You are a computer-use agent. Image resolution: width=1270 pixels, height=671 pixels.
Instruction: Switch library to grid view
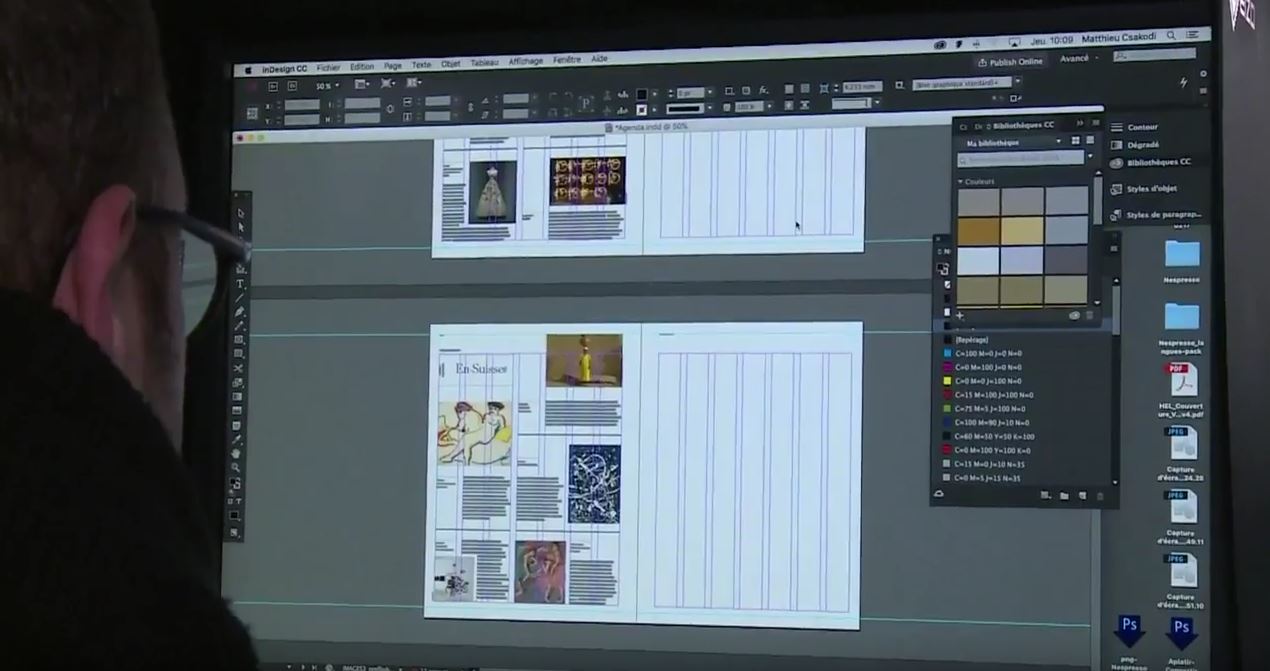1076,141
